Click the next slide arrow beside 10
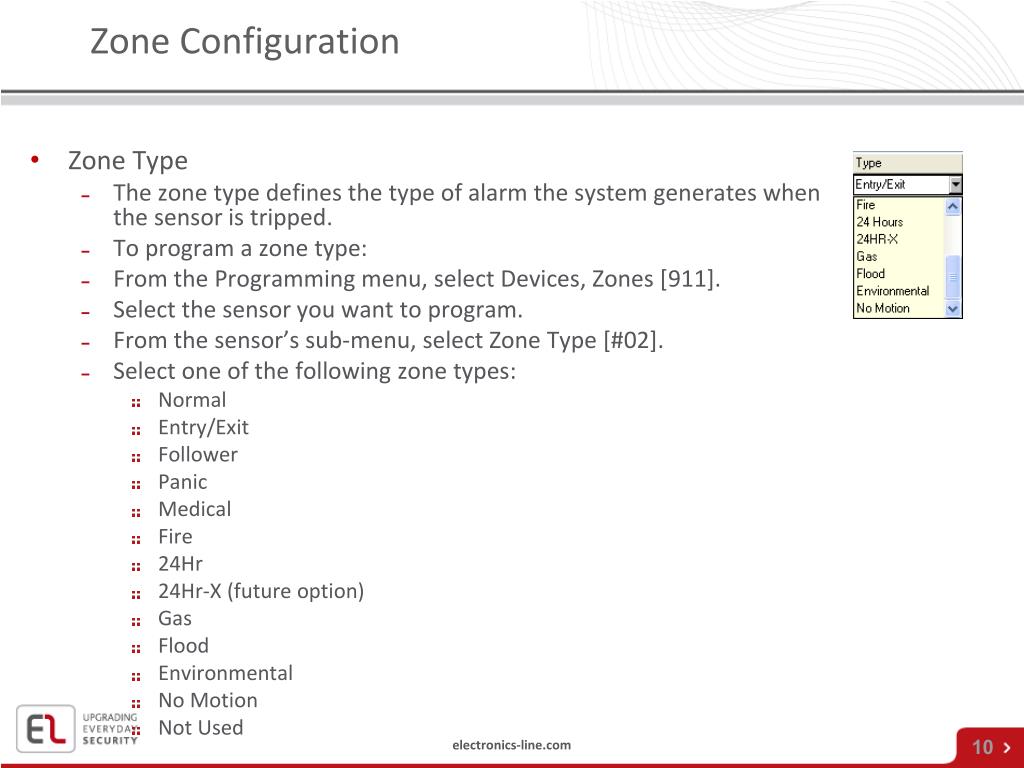The height and width of the screenshot is (768, 1024). pyautogui.click(x=1007, y=747)
